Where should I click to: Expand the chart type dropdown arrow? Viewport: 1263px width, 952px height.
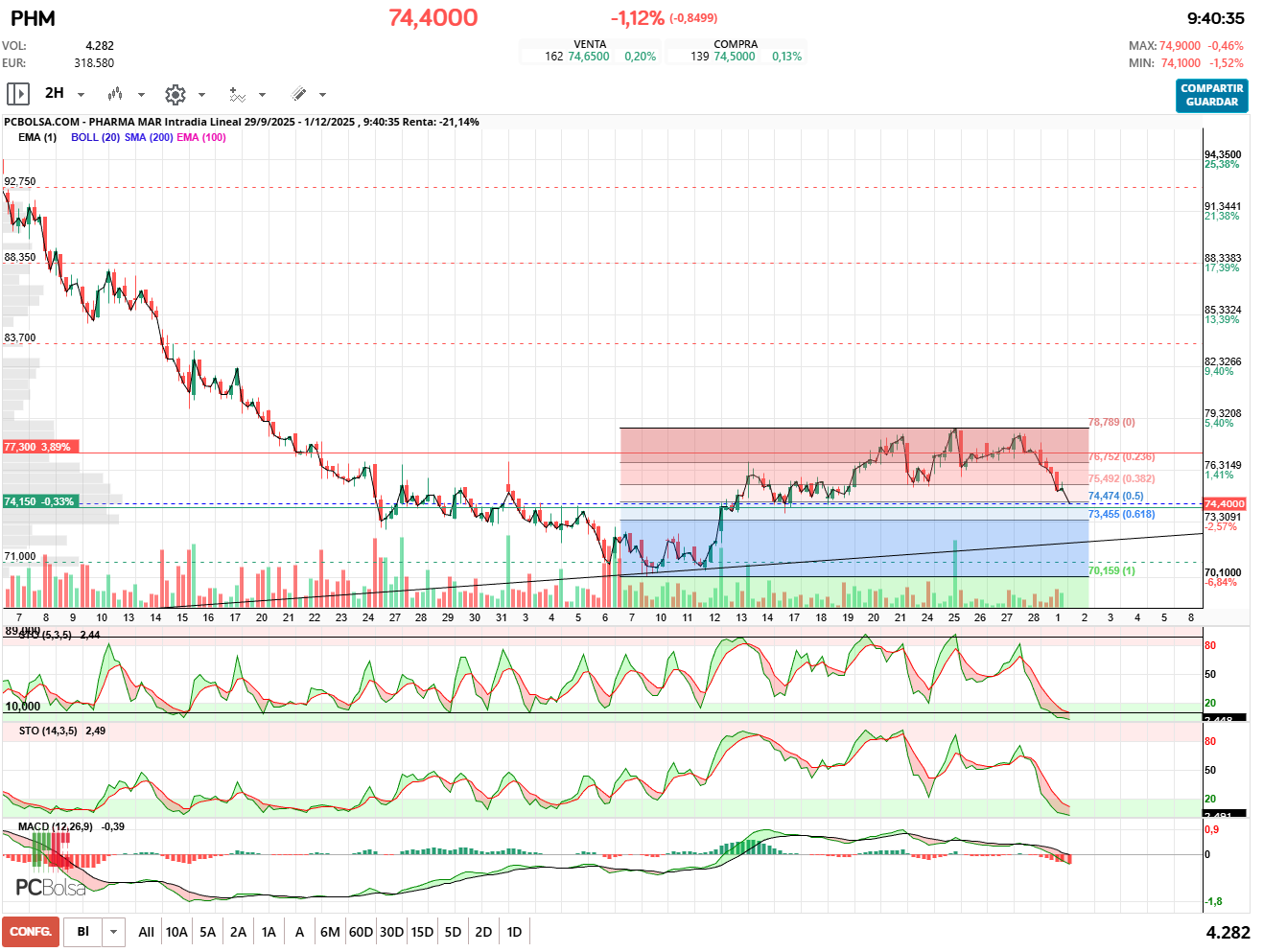[x=141, y=95]
